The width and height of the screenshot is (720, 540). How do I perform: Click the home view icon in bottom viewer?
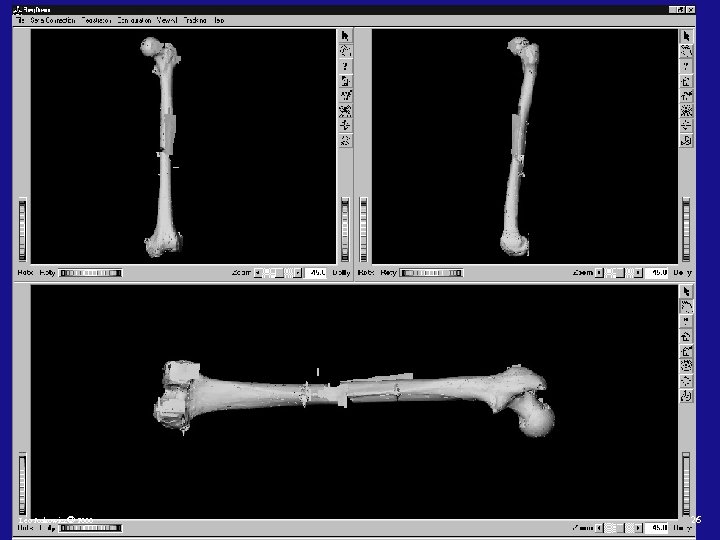(686, 337)
